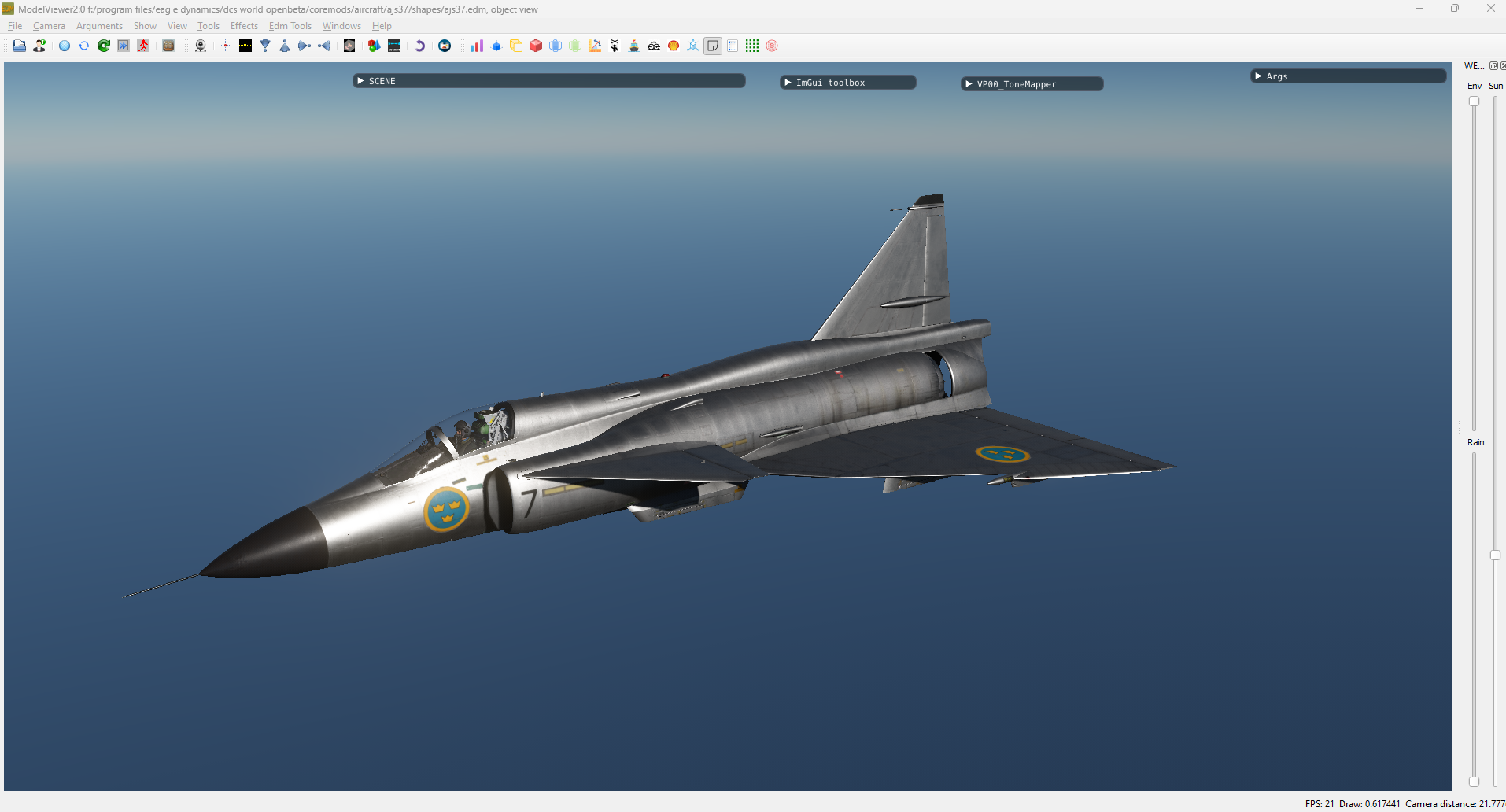Click the brown wooden crate icon
The width and height of the screenshot is (1506, 812).
click(168, 46)
